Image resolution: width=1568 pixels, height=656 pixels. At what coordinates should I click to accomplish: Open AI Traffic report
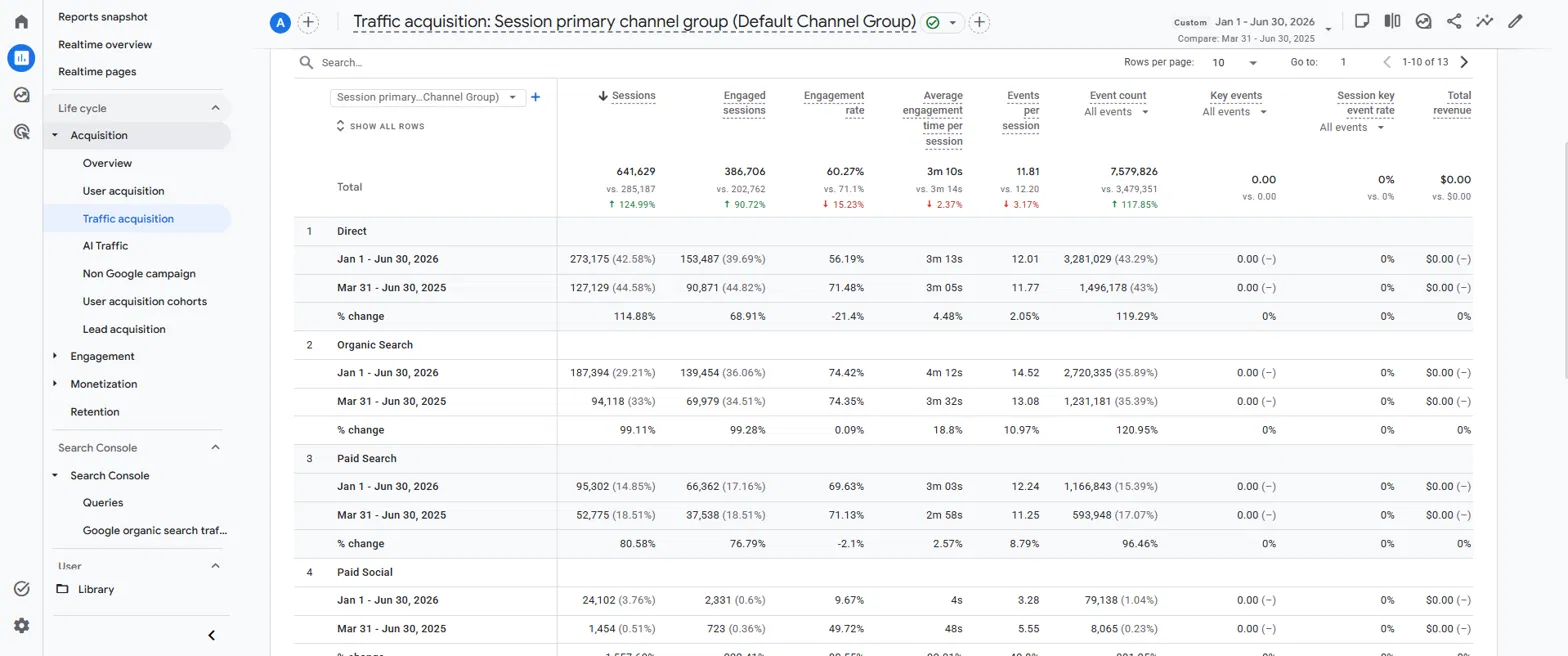(x=105, y=245)
